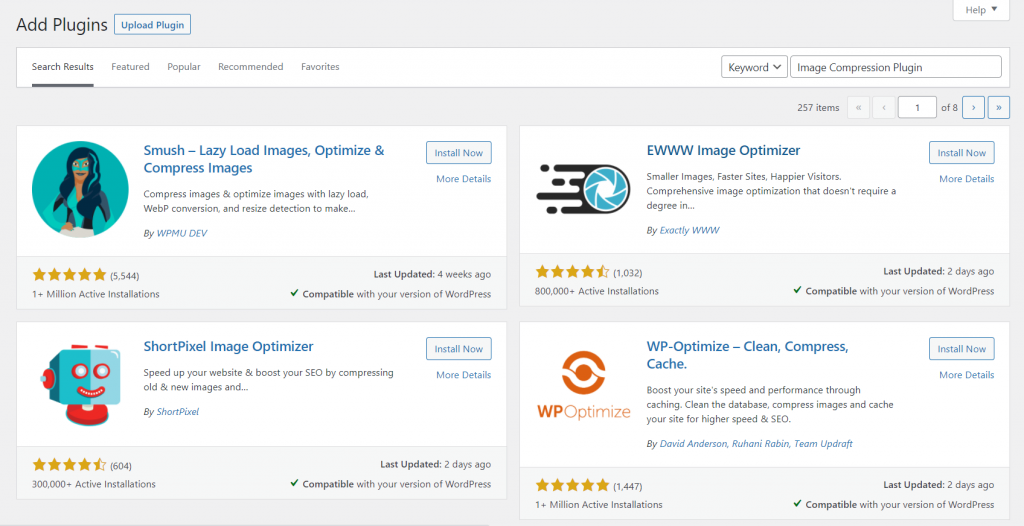
Task: Open the EWWW Image Optimizer title link
Action: click(x=723, y=150)
